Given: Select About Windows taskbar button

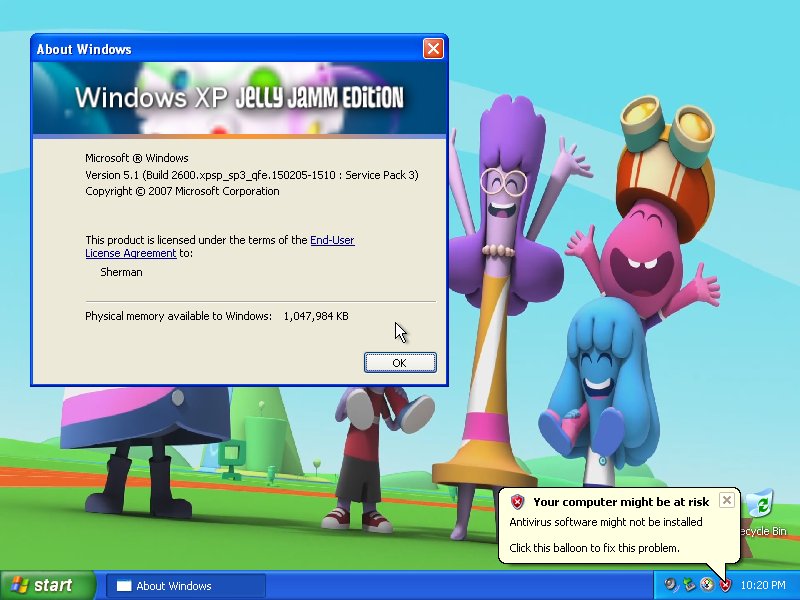Looking at the screenshot, I should pyautogui.click(x=186, y=586).
